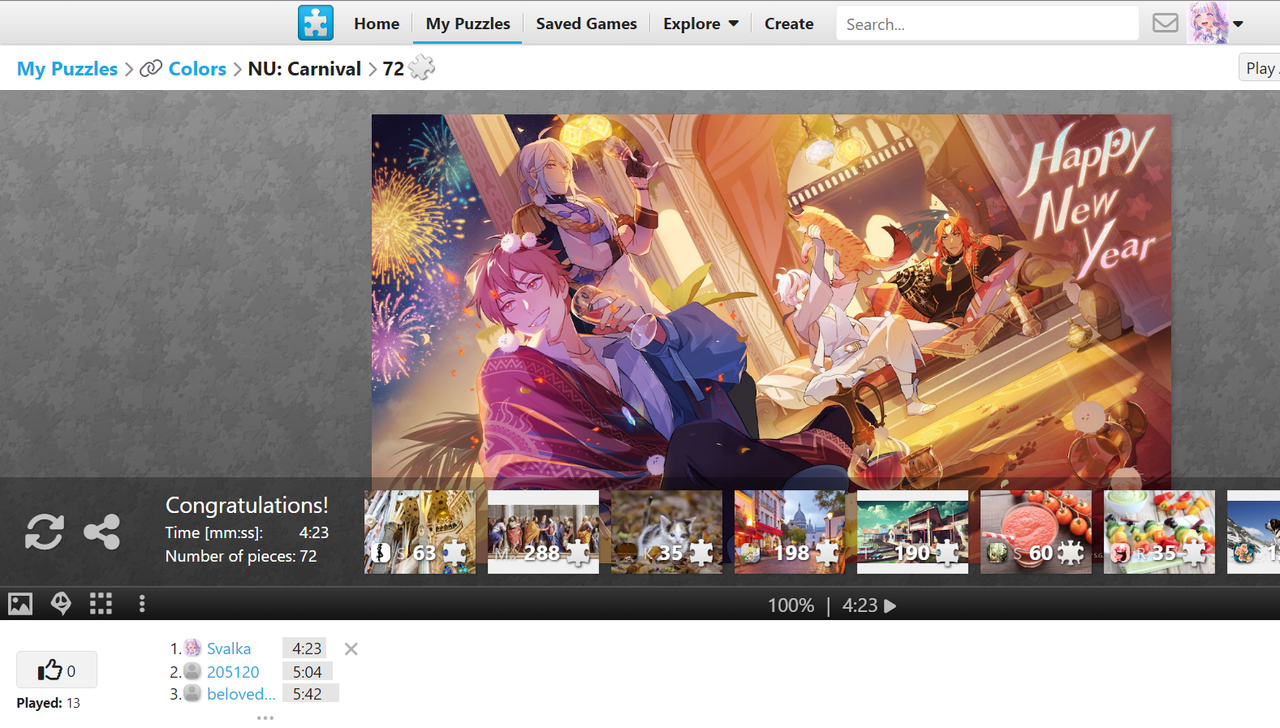Open Svalka's profile link

coord(229,648)
